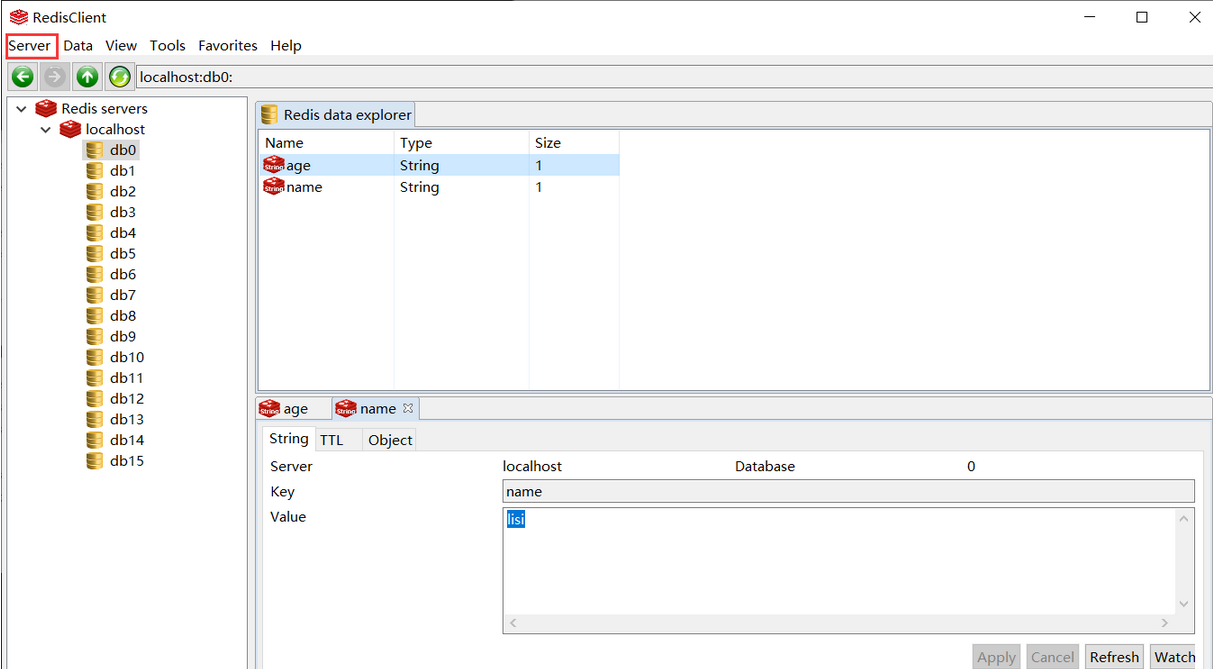Select the name key row

point(439,187)
